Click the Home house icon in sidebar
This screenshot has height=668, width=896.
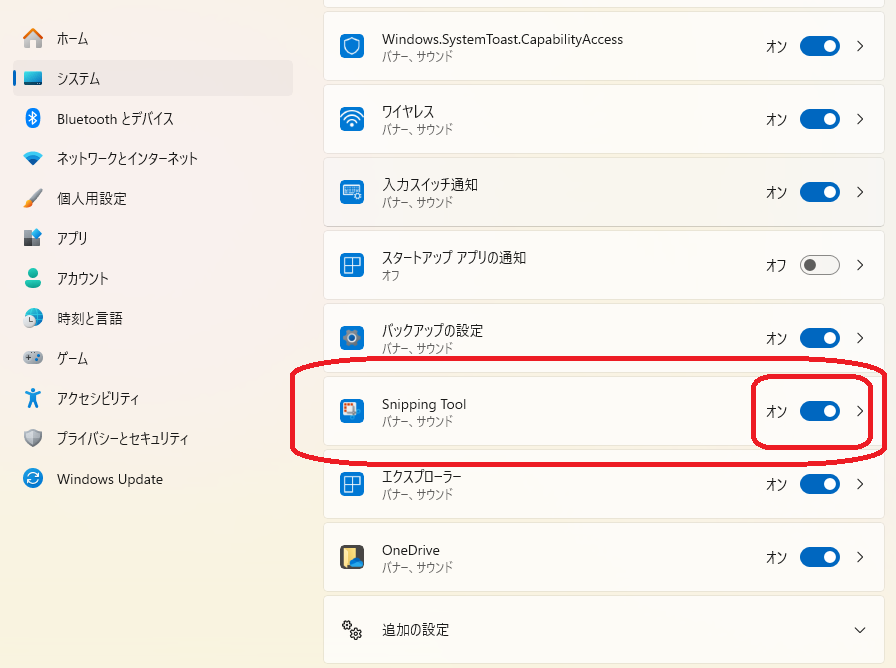33,38
